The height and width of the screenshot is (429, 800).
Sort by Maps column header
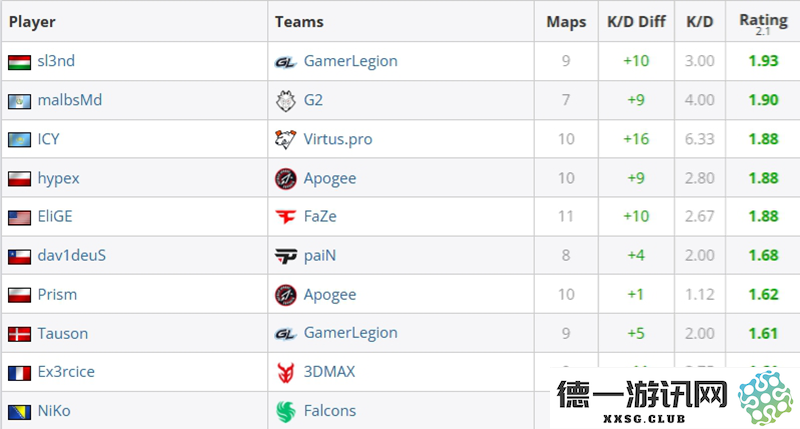point(566,22)
